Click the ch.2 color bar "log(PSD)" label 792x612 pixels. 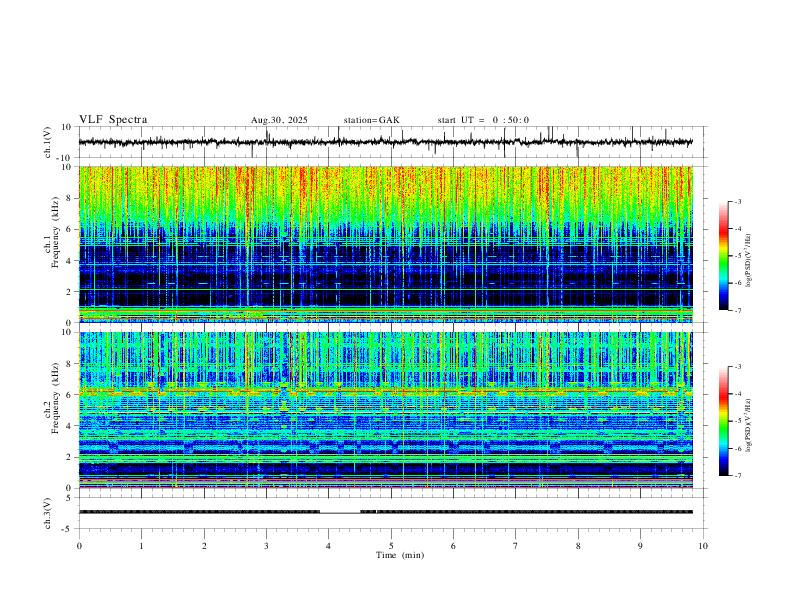(x=748, y=425)
